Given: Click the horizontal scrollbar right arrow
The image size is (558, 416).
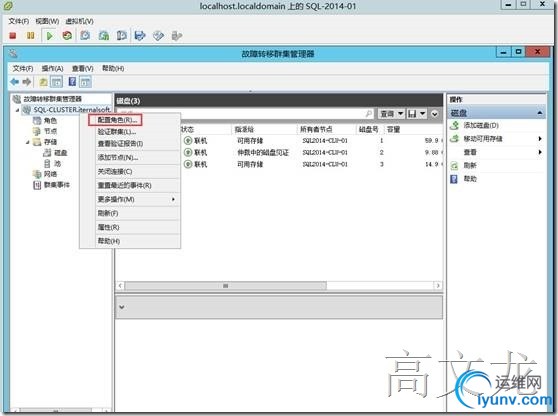Looking at the screenshot, I should coord(438,286).
